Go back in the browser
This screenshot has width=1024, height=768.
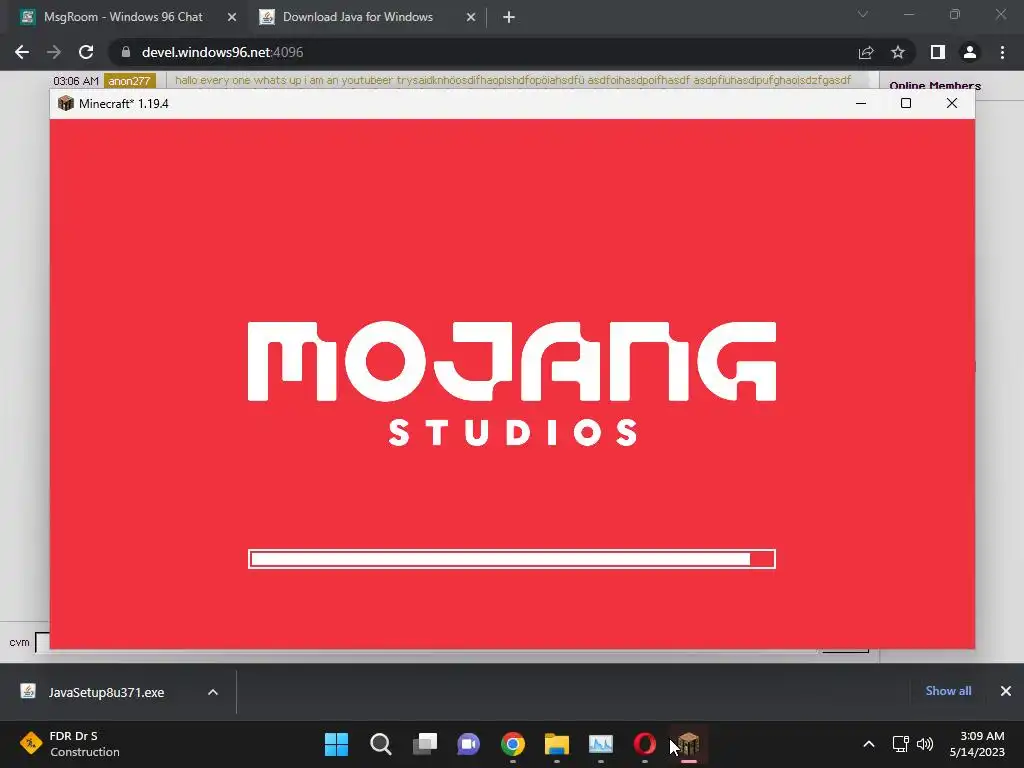[x=22, y=52]
